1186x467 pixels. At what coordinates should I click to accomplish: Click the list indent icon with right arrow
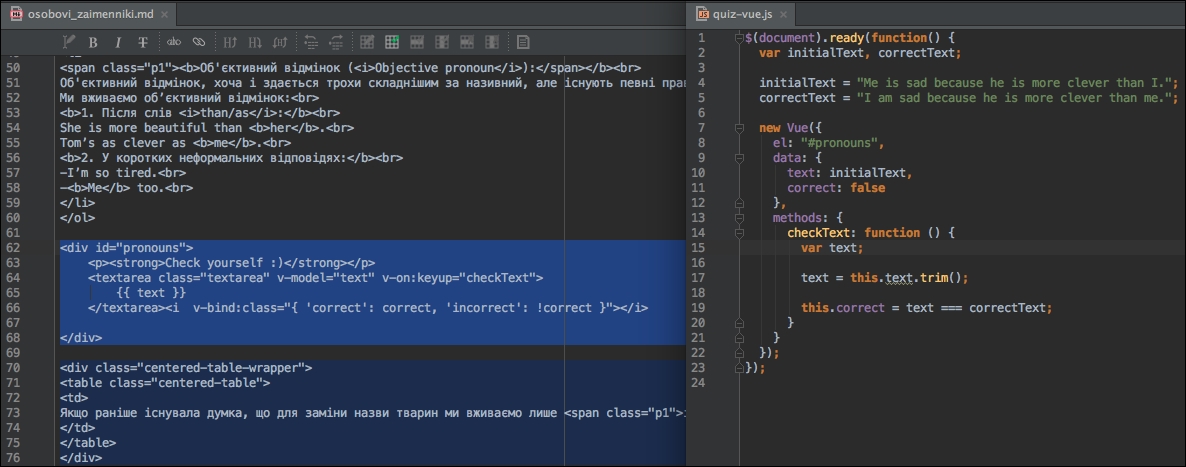pos(337,42)
